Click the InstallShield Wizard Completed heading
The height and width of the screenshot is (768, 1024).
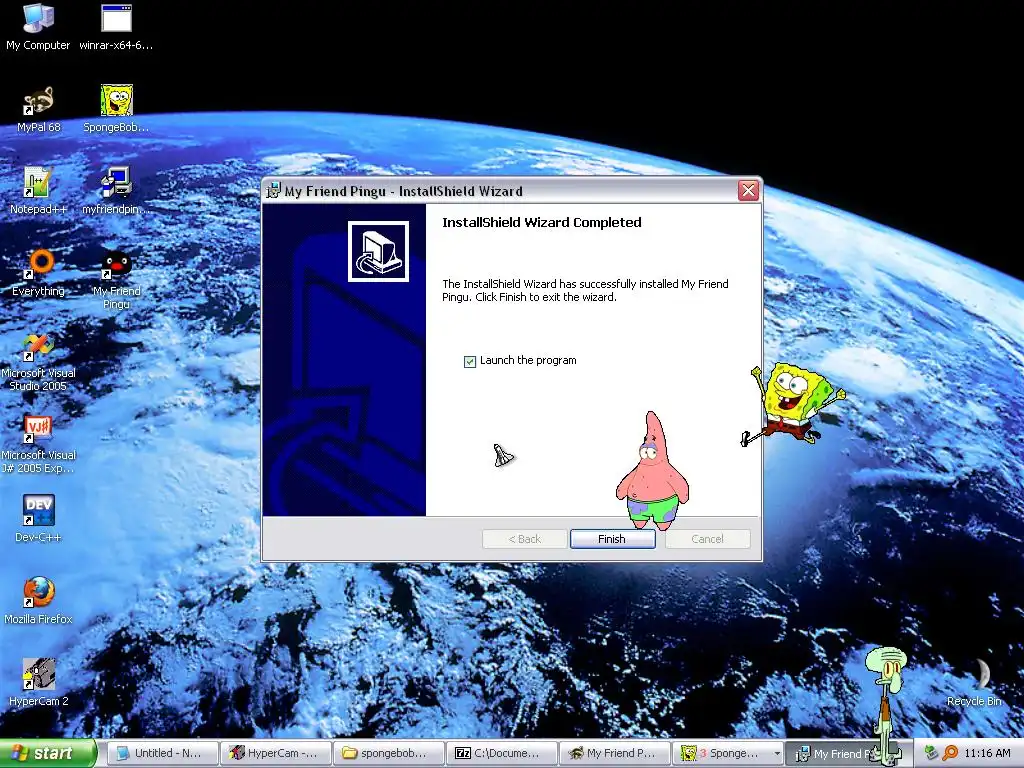(x=542, y=222)
